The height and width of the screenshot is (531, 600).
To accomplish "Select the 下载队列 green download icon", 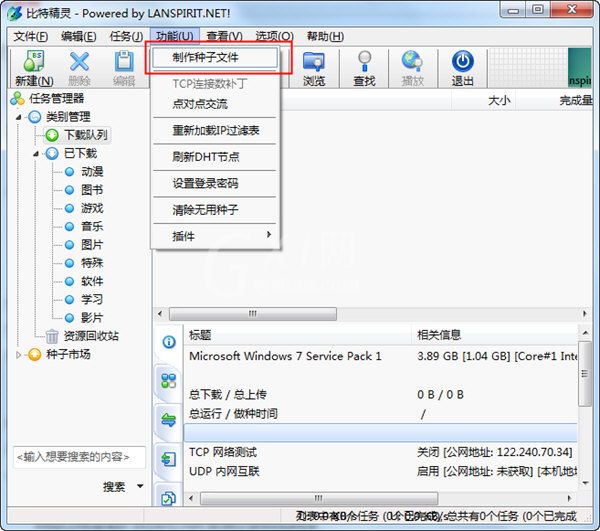I will (52, 135).
